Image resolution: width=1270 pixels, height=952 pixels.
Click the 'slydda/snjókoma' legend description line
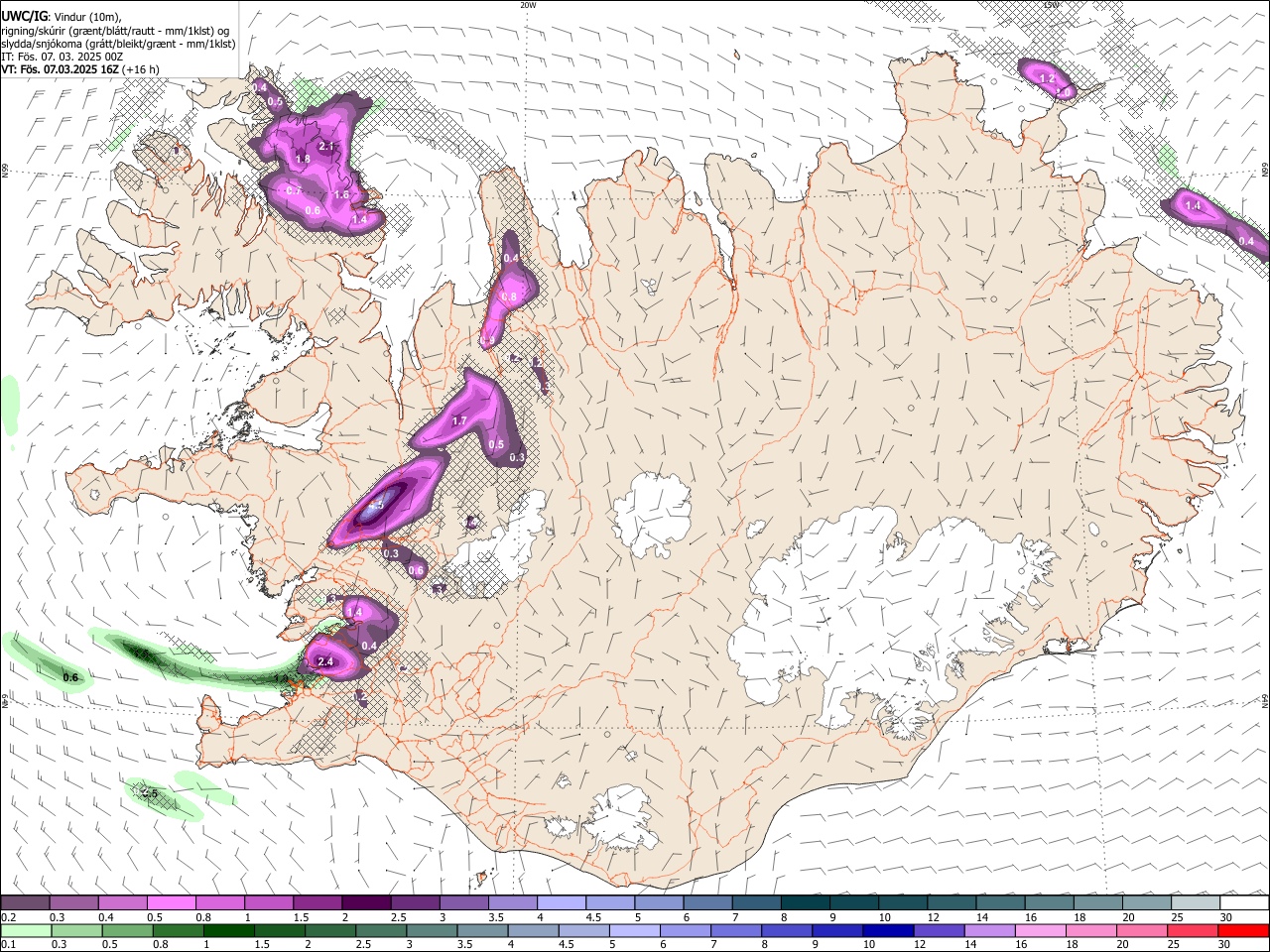click(x=117, y=44)
